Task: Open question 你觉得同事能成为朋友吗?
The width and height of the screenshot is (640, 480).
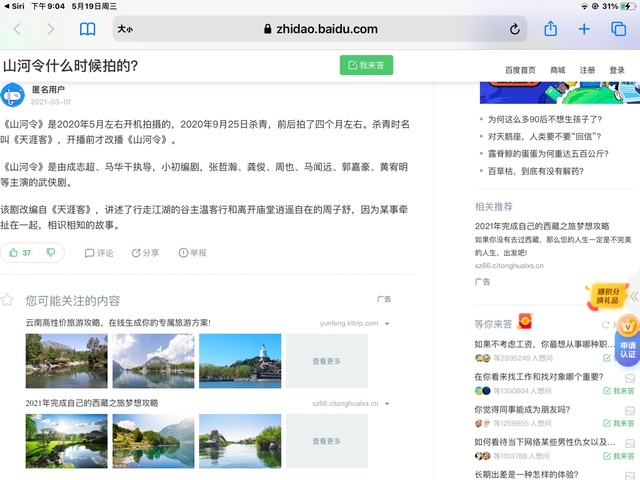Action: pos(522,409)
